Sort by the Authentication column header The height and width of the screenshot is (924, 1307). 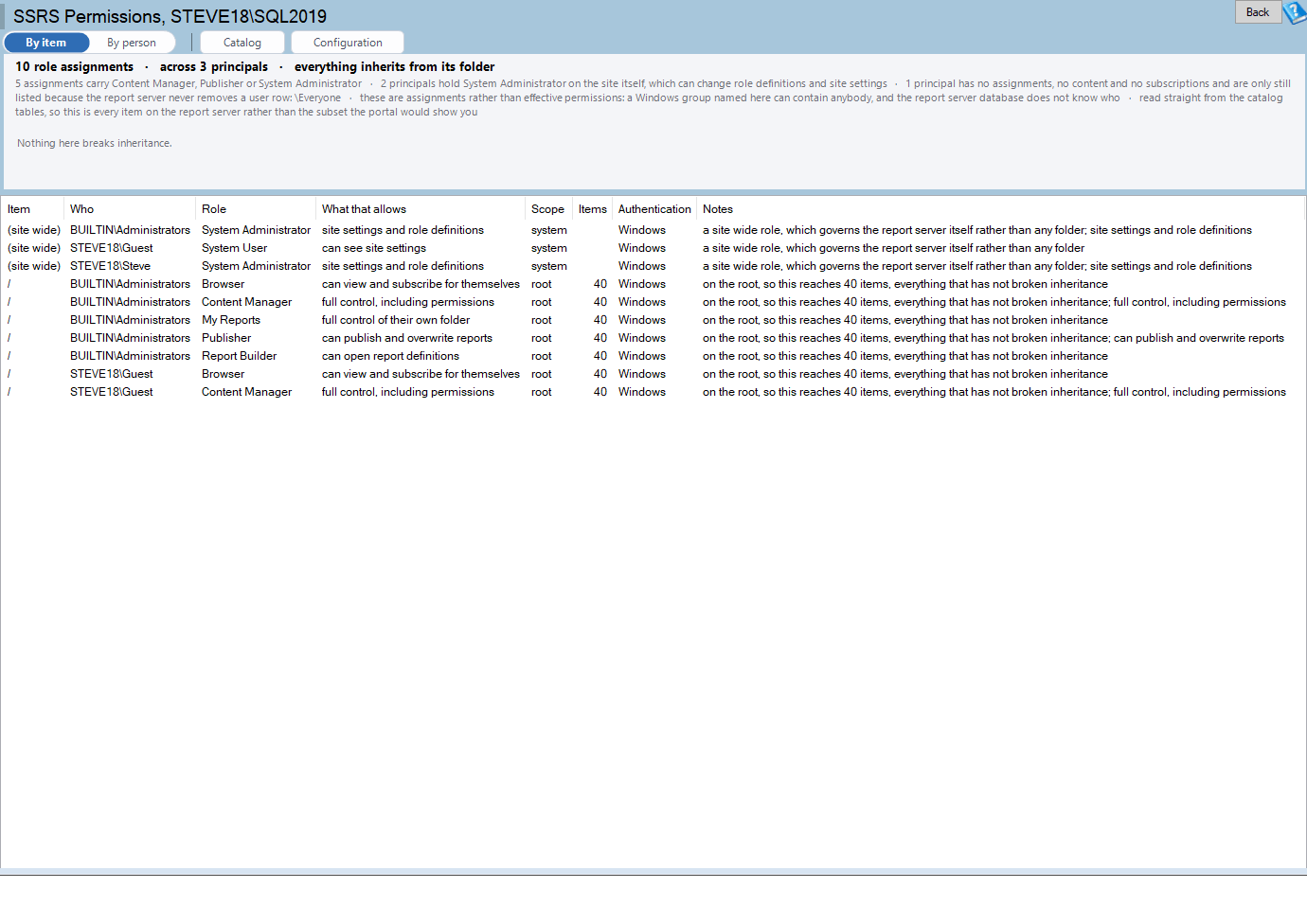pyautogui.click(x=654, y=209)
